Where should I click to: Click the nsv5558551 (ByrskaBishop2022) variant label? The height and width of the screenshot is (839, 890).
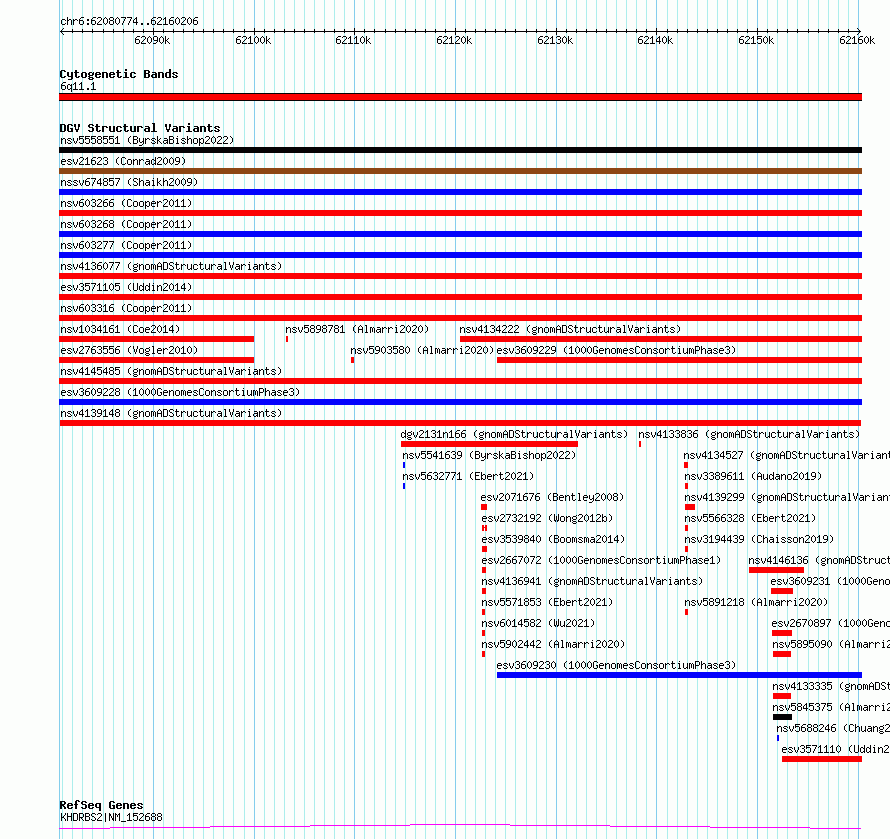(x=147, y=140)
